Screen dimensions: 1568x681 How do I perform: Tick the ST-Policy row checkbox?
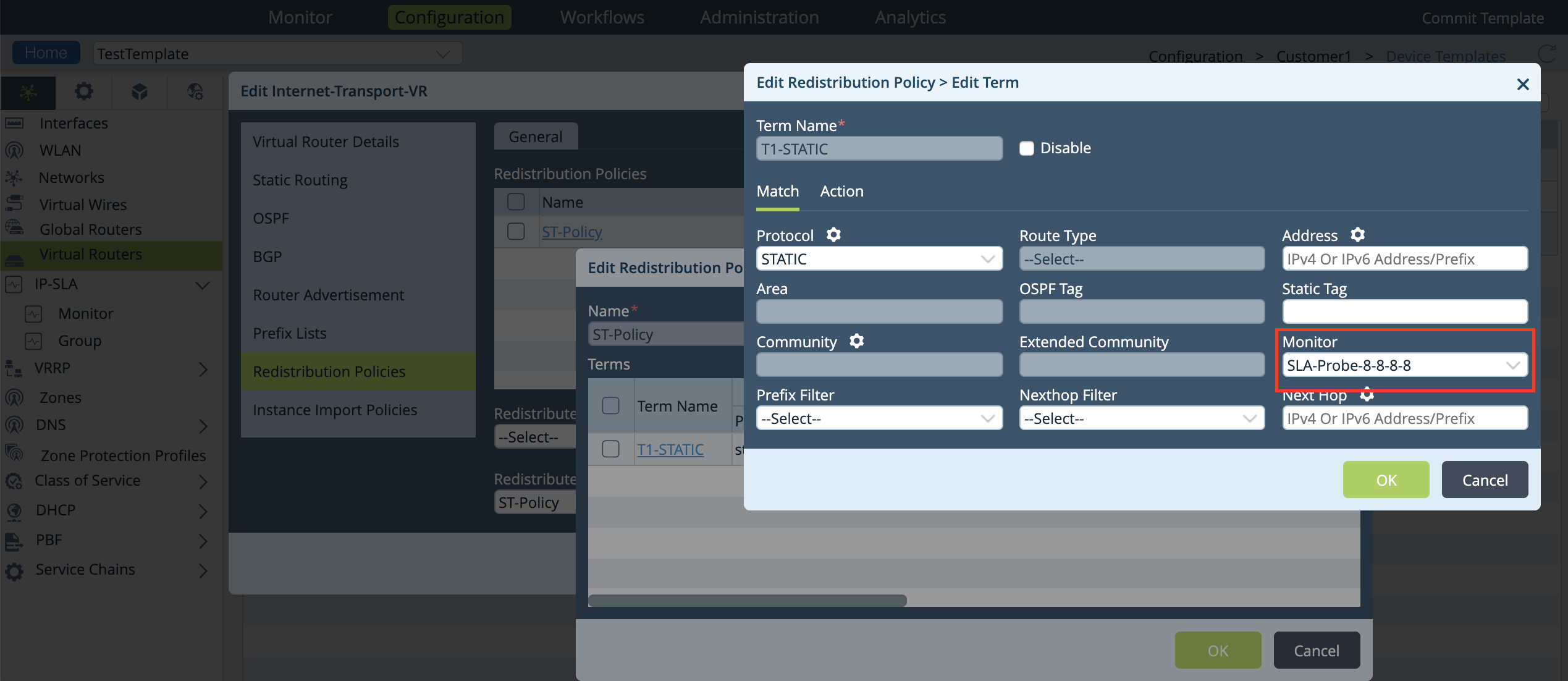(x=516, y=232)
